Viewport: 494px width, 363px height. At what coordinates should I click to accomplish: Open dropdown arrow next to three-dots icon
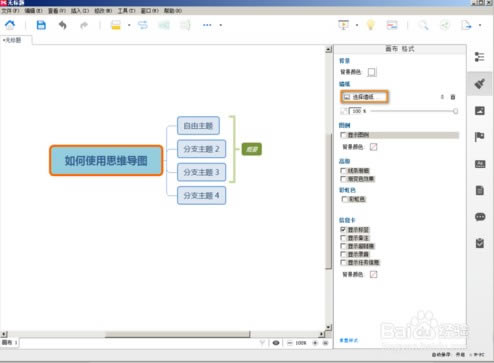[220, 25]
